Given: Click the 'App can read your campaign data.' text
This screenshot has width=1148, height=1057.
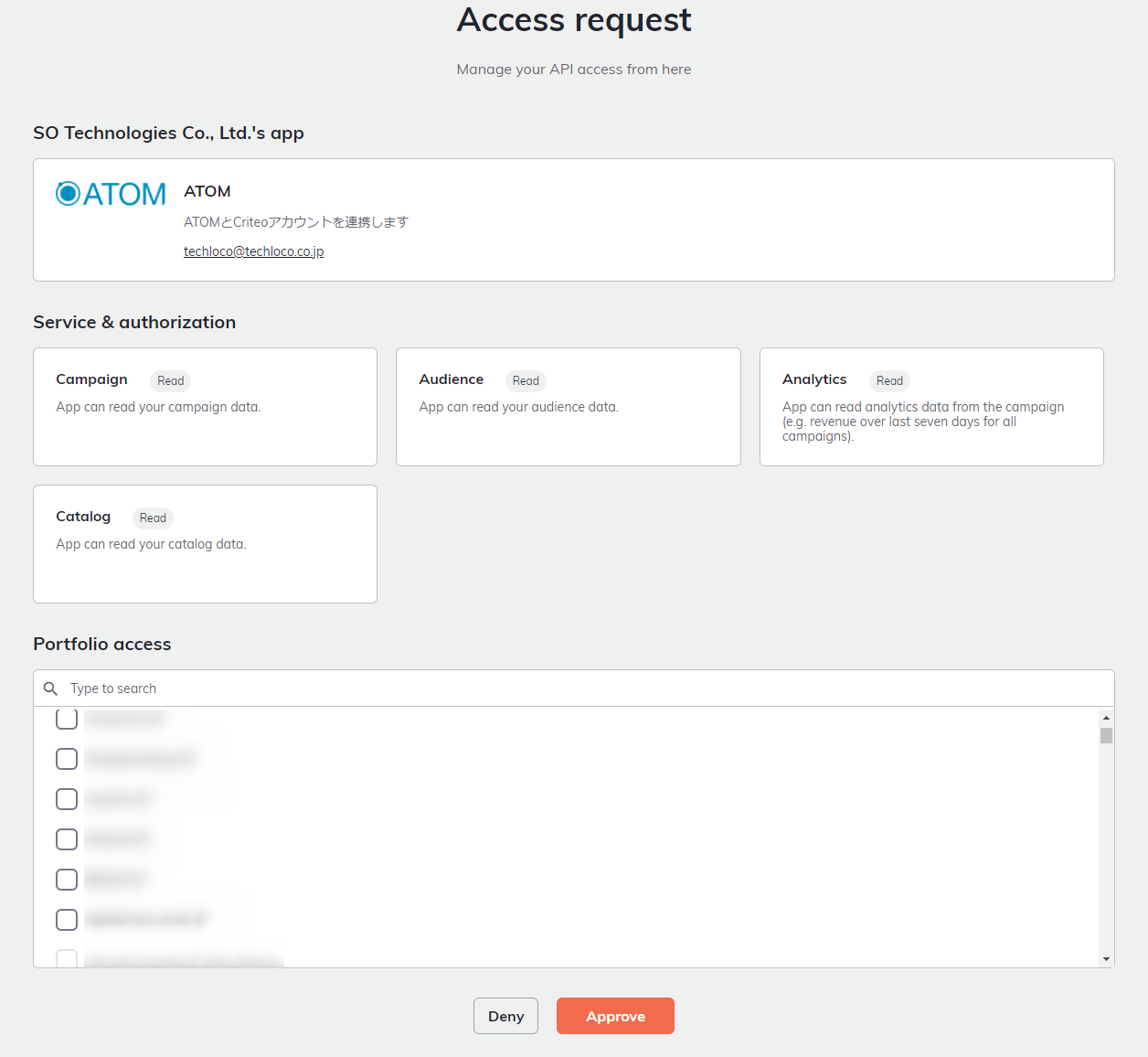Looking at the screenshot, I should point(158,407).
